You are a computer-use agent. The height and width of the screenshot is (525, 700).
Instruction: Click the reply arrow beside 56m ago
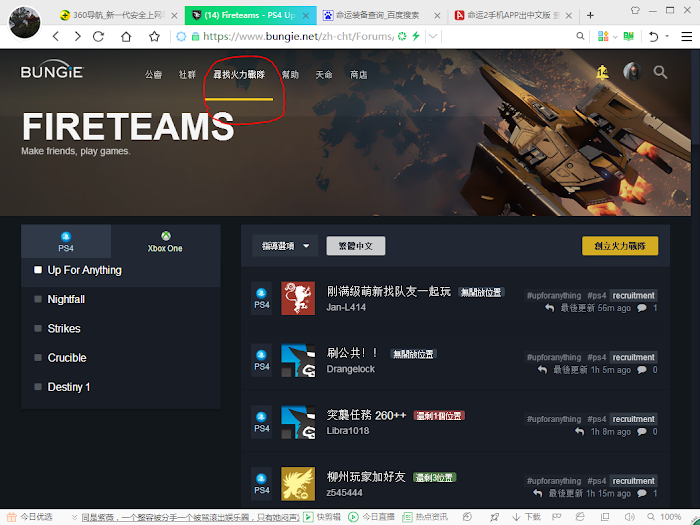pos(550,308)
